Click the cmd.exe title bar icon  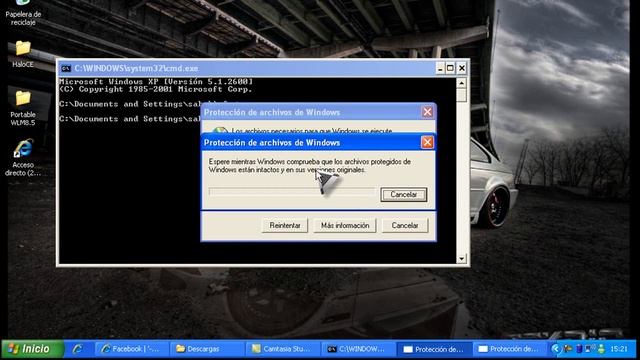coord(66,69)
